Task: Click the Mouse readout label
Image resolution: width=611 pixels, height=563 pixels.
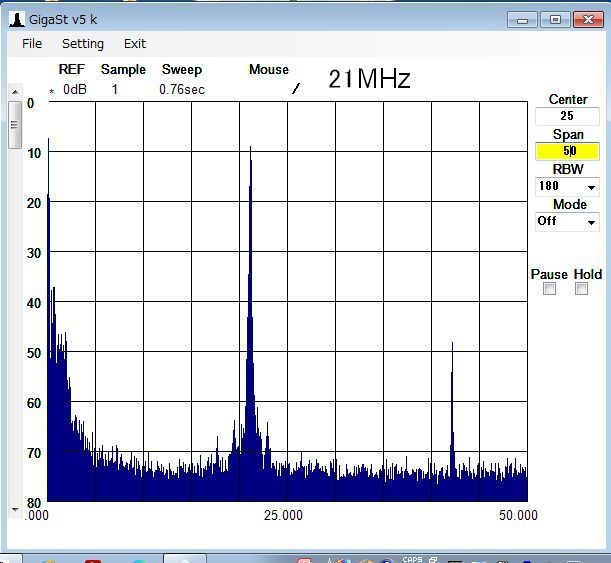Action: 269,69
